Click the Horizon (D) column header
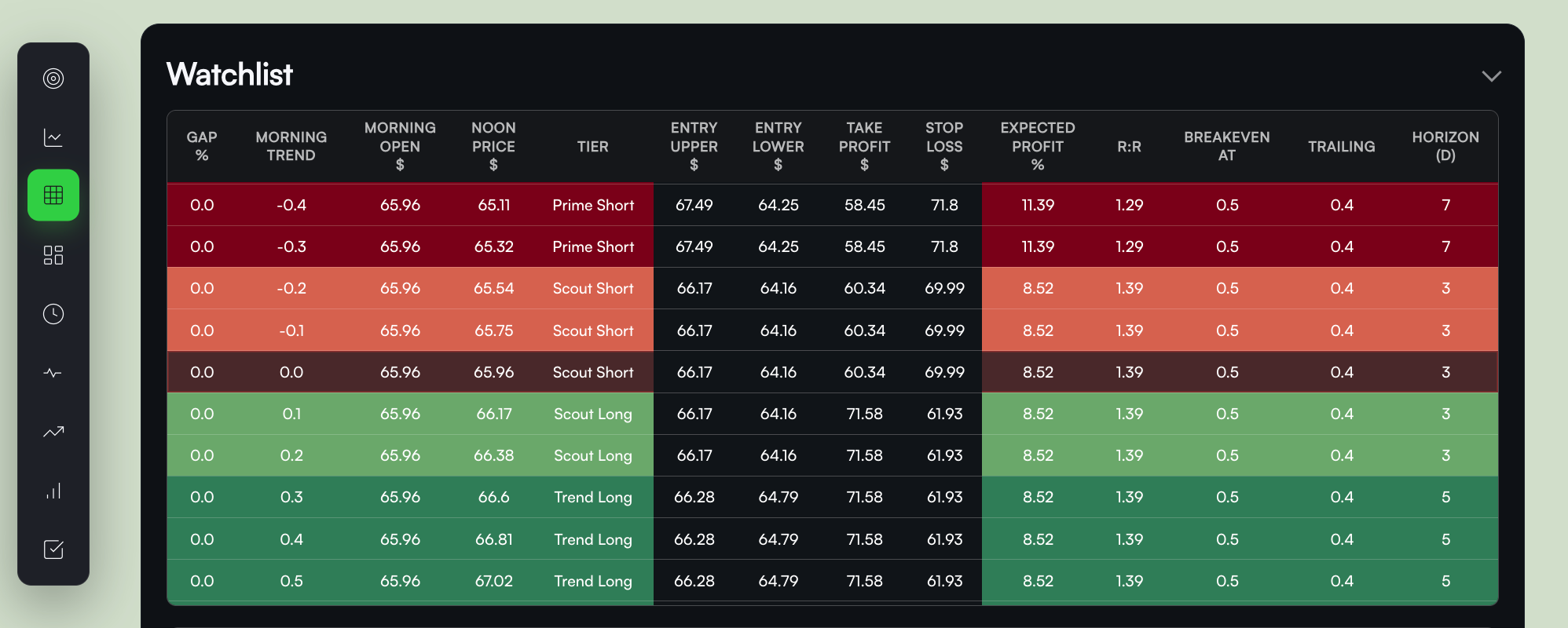The image size is (1568, 628). click(1445, 146)
